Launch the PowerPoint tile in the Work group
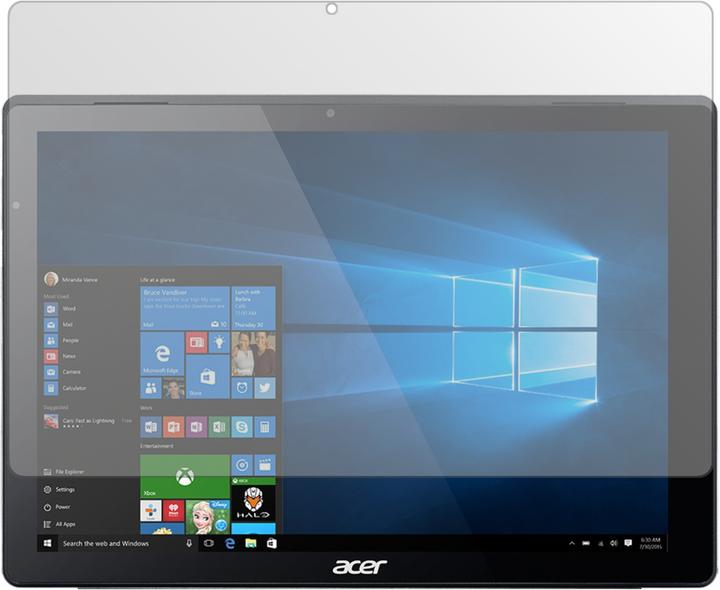720x590 pixels. click(x=174, y=427)
